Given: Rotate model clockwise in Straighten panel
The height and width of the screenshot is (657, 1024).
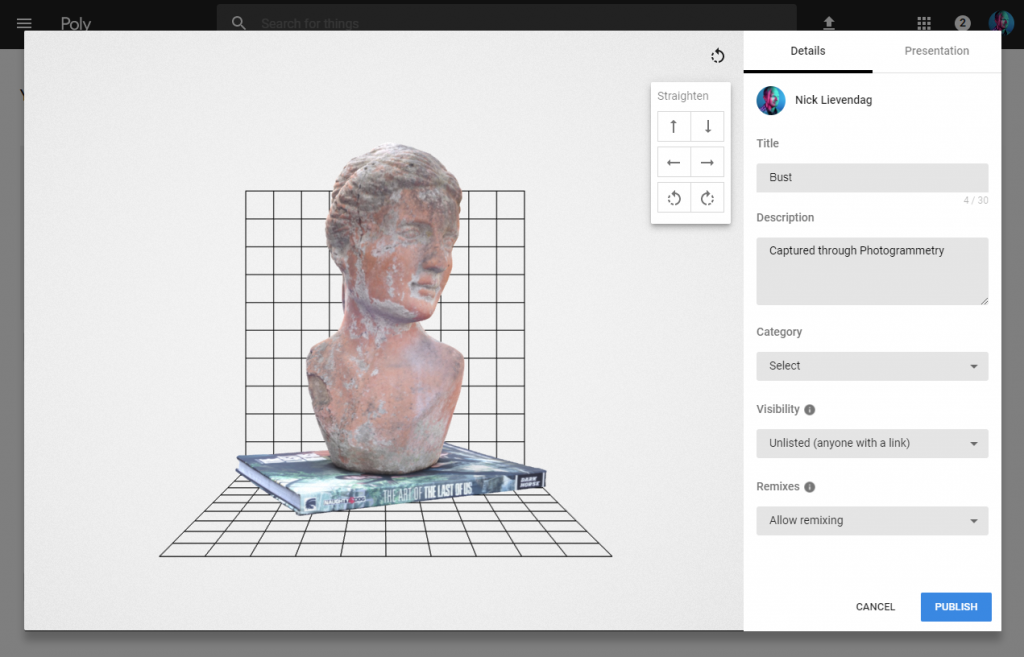Looking at the screenshot, I should click(707, 198).
